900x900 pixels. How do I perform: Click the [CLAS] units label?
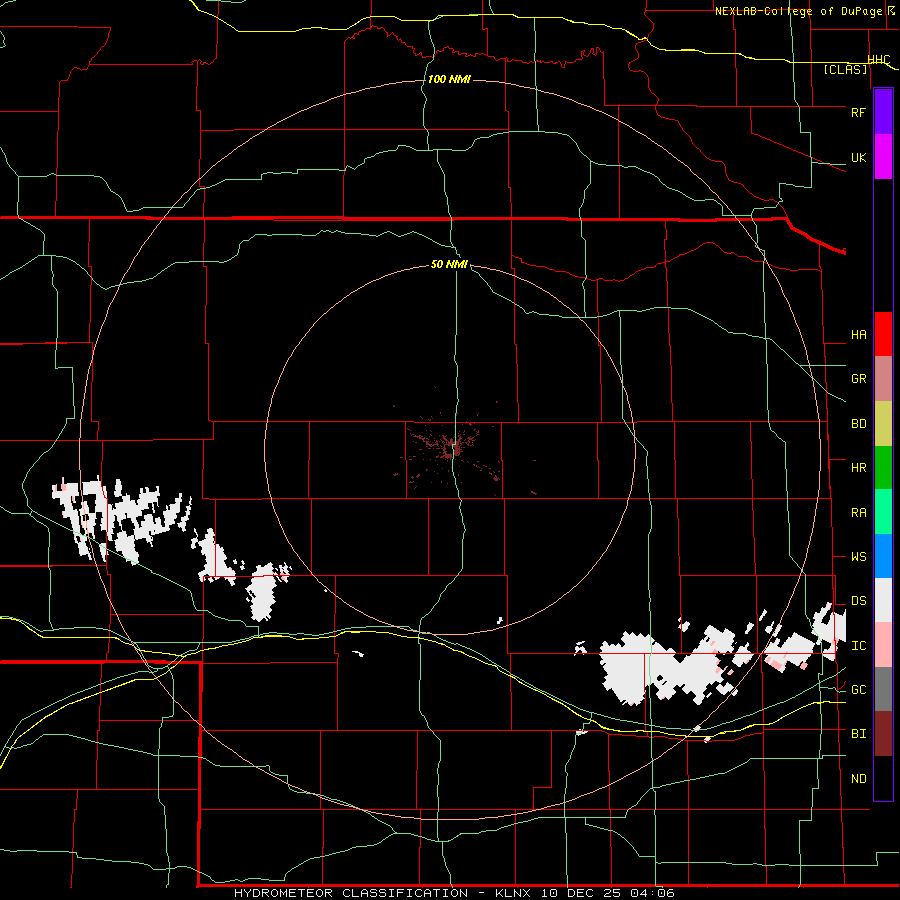tap(845, 69)
